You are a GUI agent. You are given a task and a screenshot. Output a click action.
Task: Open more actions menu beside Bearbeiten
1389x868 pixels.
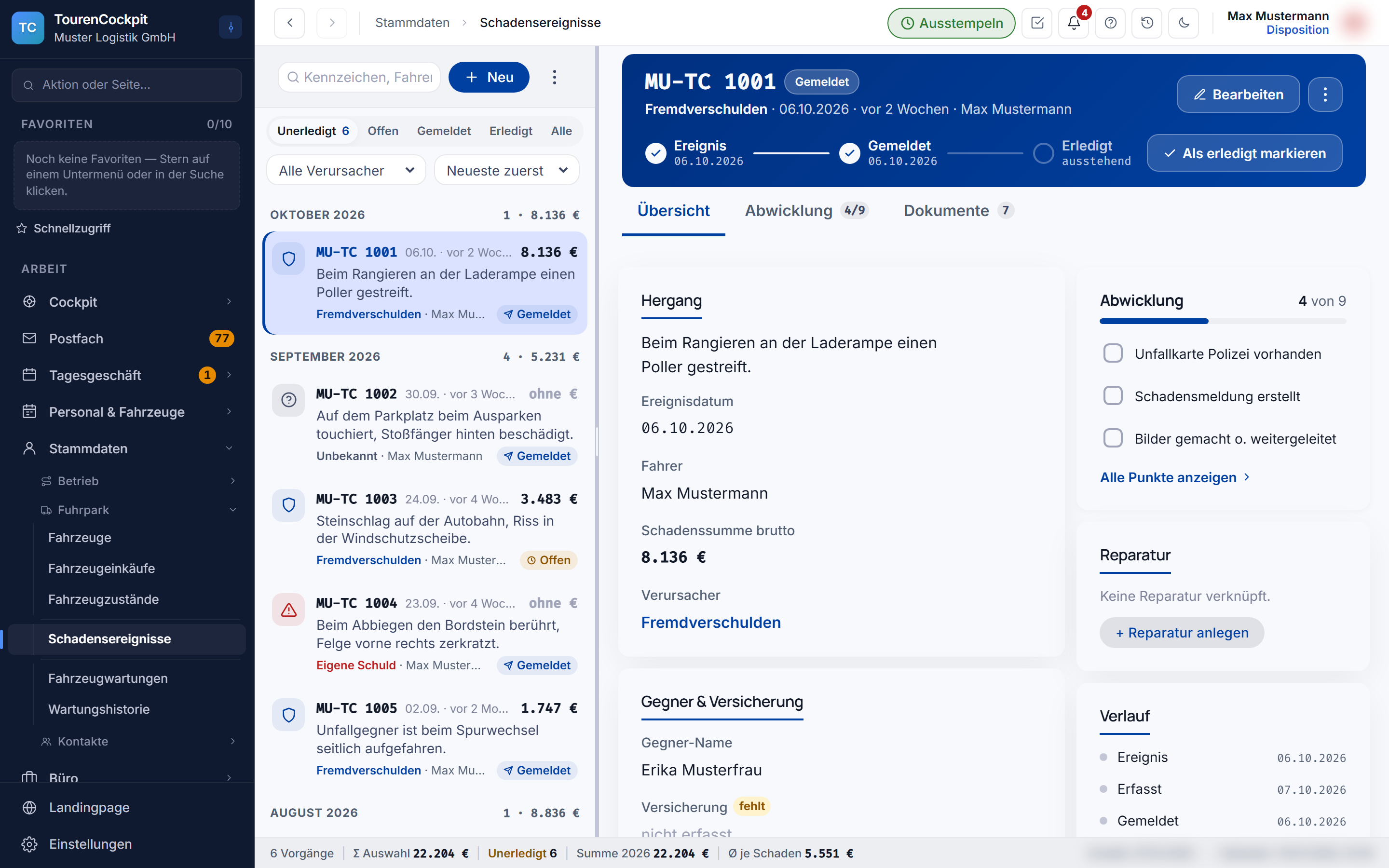(x=1325, y=94)
